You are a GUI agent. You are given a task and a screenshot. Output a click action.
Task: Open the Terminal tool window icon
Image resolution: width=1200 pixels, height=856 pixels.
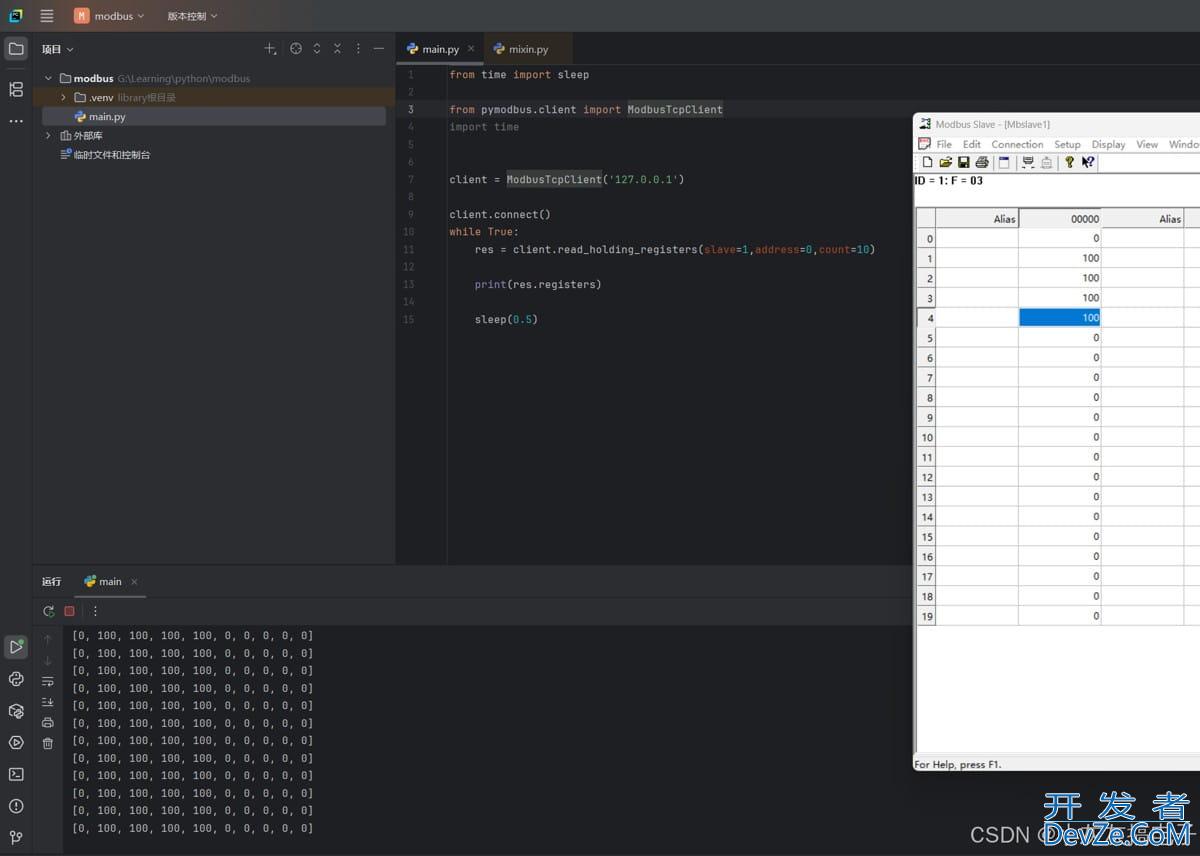click(16, 774)
